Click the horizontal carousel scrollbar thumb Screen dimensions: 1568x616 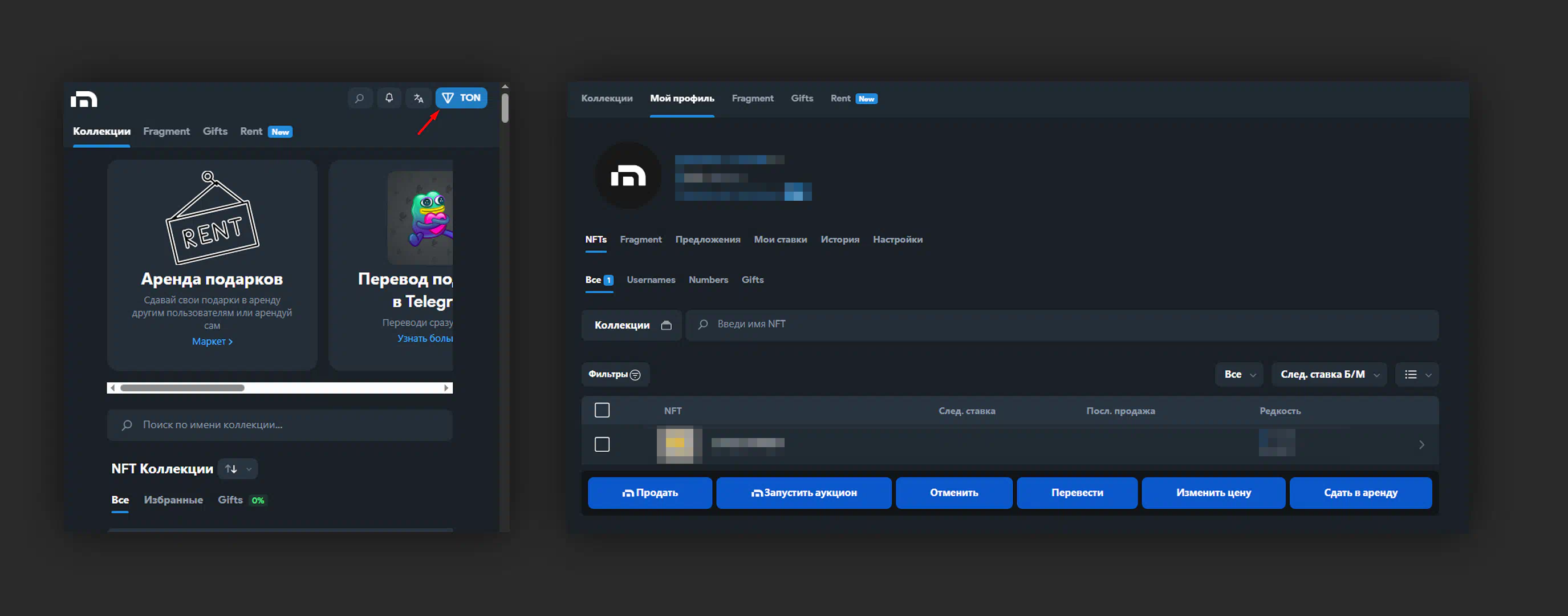(182, 388)
